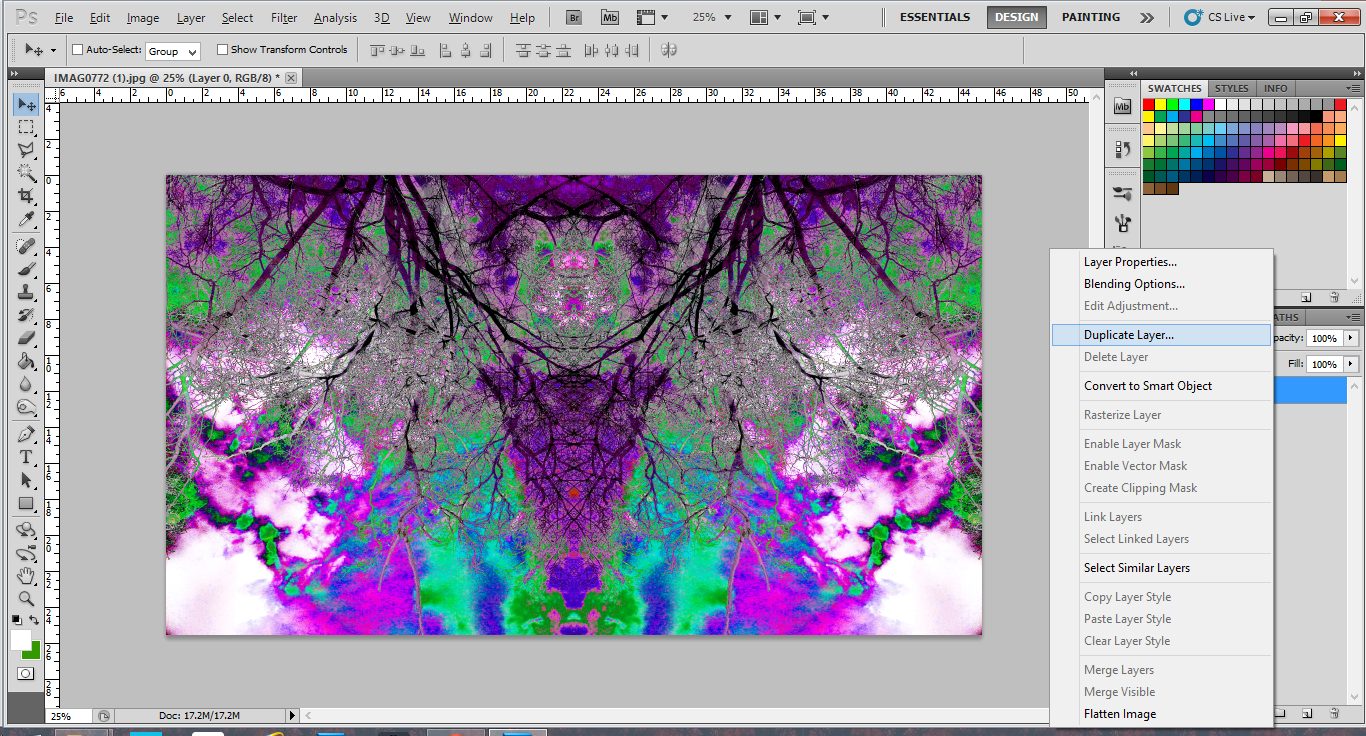This screenshot has height=736, width=1366.
Task: Select the Magic Wand tool
Action: (x=26, y=173)
